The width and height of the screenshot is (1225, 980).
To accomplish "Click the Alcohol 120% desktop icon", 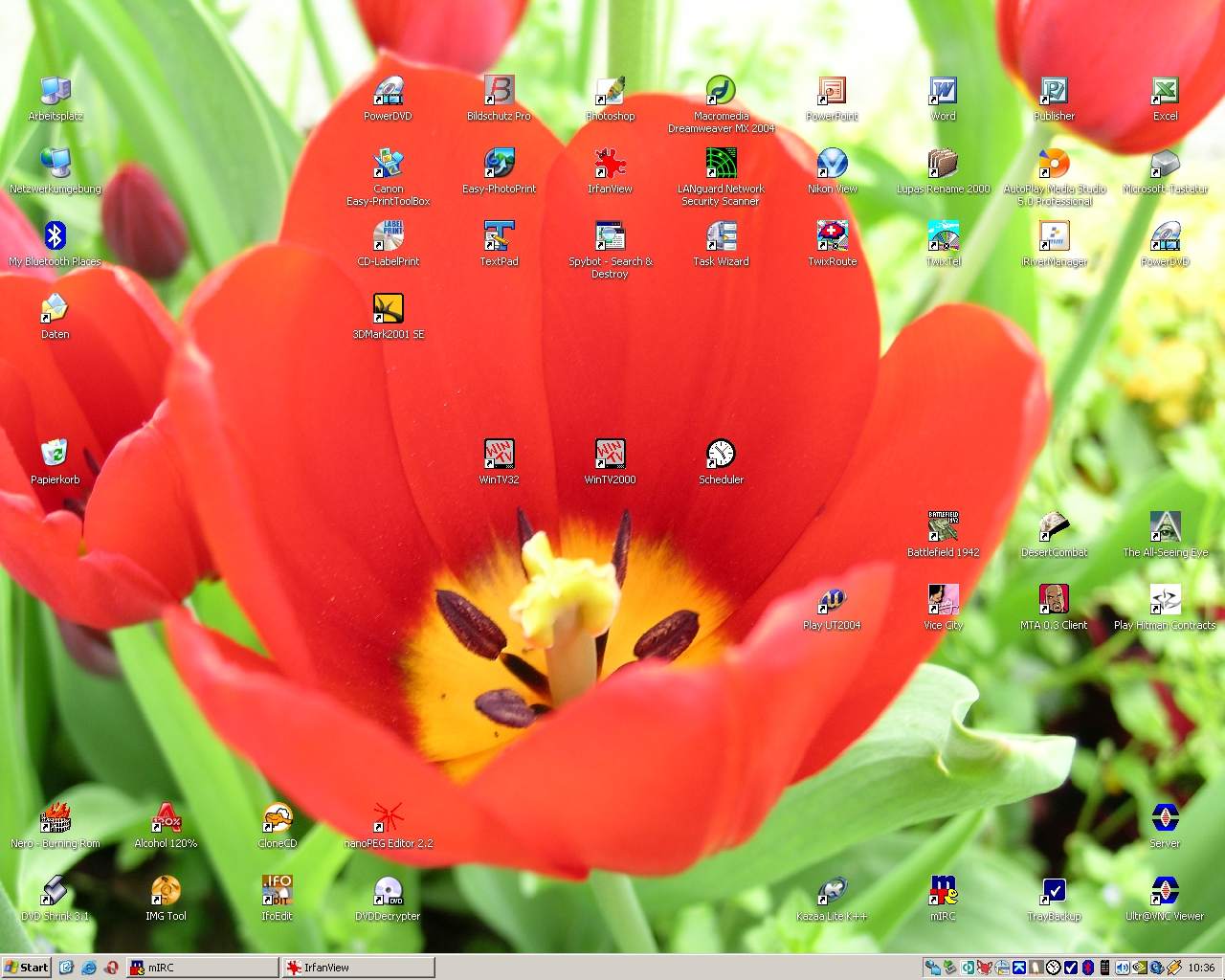I will (166, 819).
